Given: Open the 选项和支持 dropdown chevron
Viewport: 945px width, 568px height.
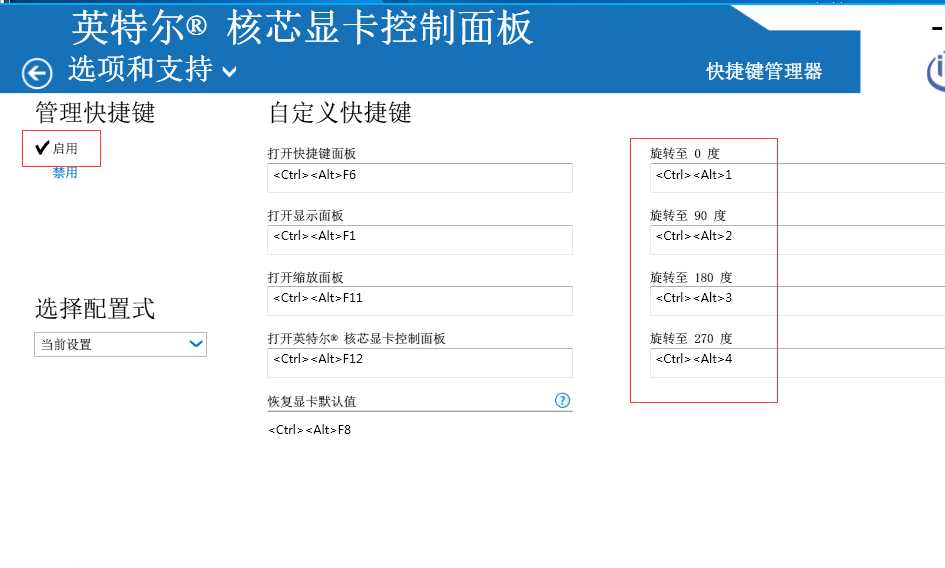Looking at the screenshot, I should (230, 72).
